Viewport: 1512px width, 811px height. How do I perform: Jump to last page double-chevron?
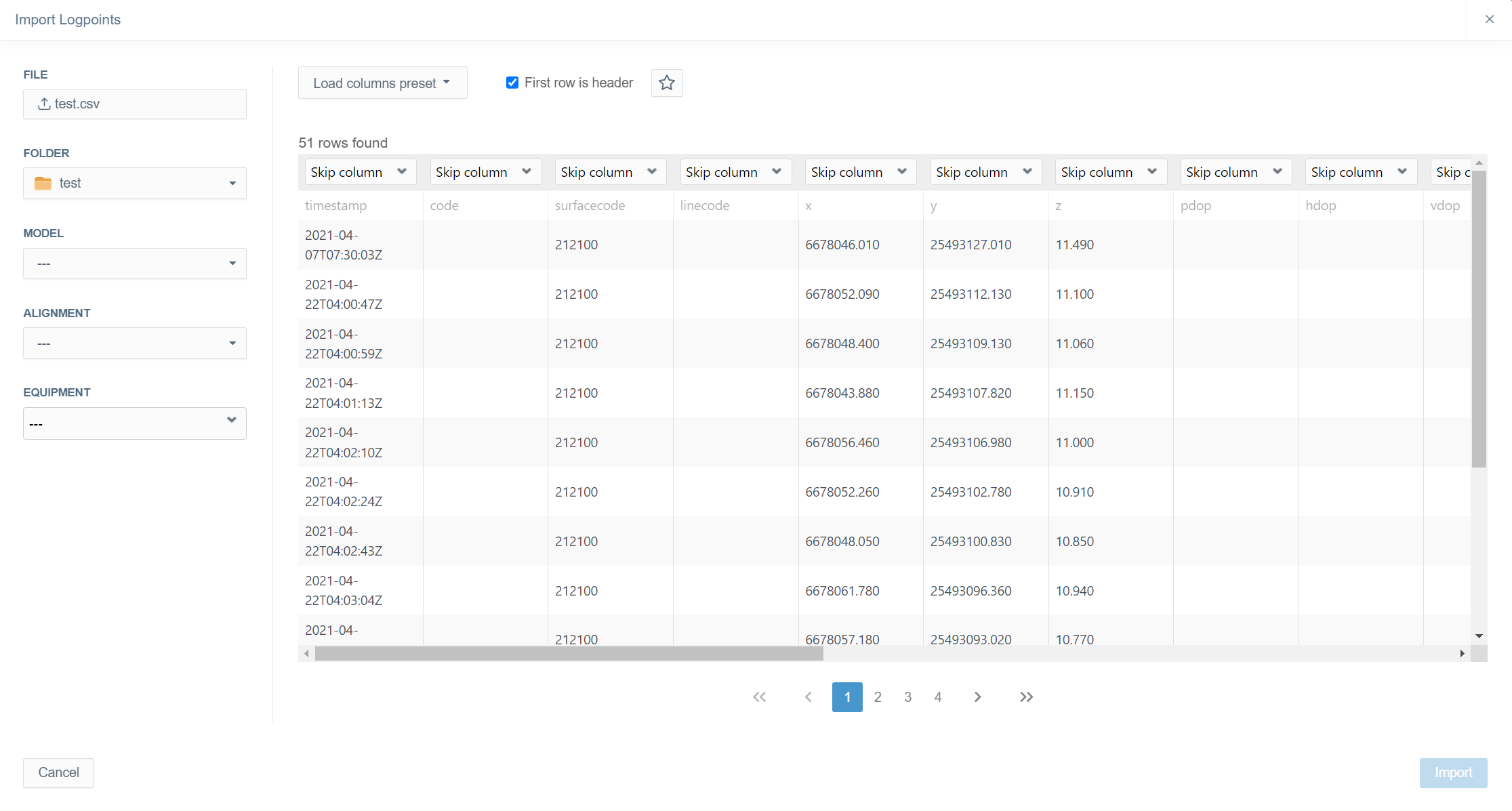click(1026, 696)
